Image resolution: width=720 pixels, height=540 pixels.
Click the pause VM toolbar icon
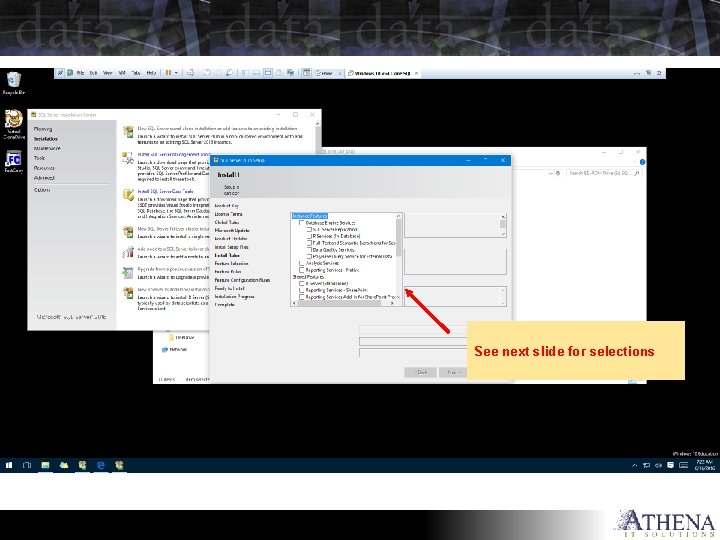tap(168, 73)
